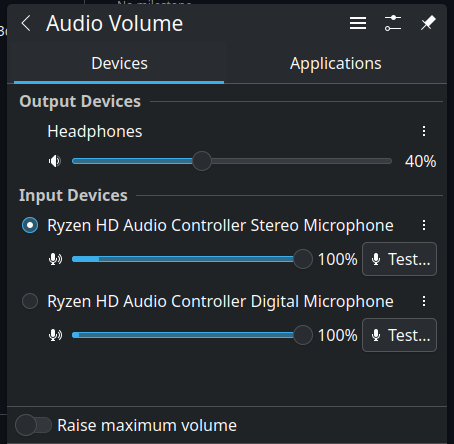Screen dimensions: 454x444
Task: Mute the Digital Microphone via its mic icon
Action: coord(55,335)
